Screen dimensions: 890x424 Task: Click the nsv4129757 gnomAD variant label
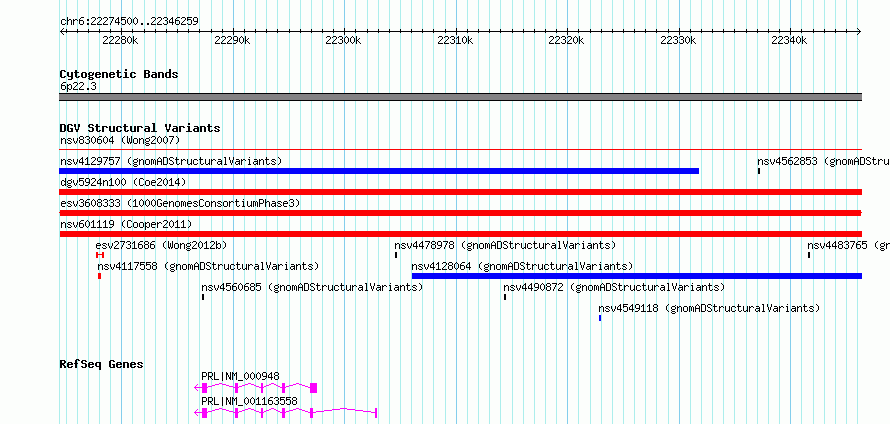point(171,161)
